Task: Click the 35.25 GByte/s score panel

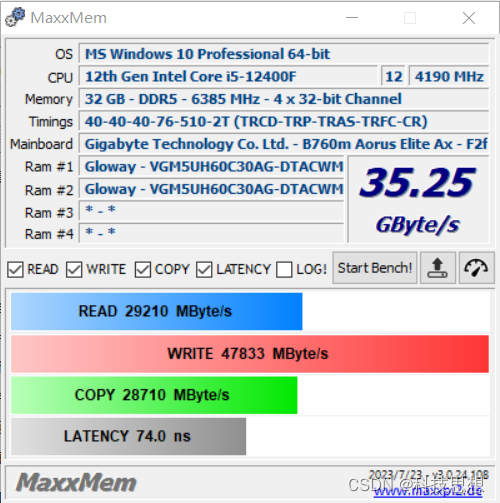Action: 419,199
